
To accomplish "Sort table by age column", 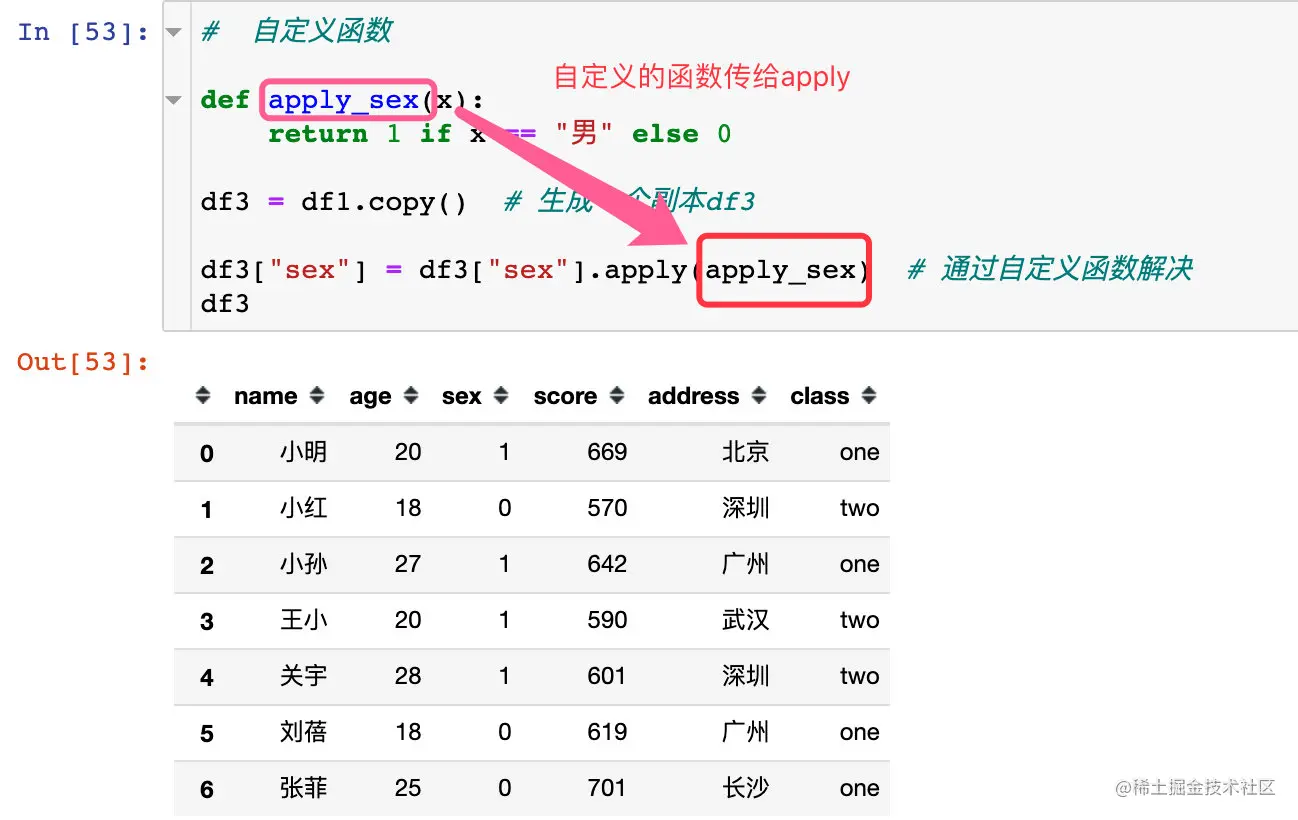I will coord(410,396).
